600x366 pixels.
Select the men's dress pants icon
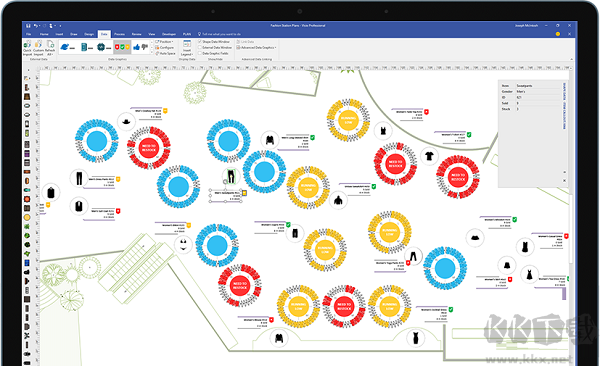(79, 178)
